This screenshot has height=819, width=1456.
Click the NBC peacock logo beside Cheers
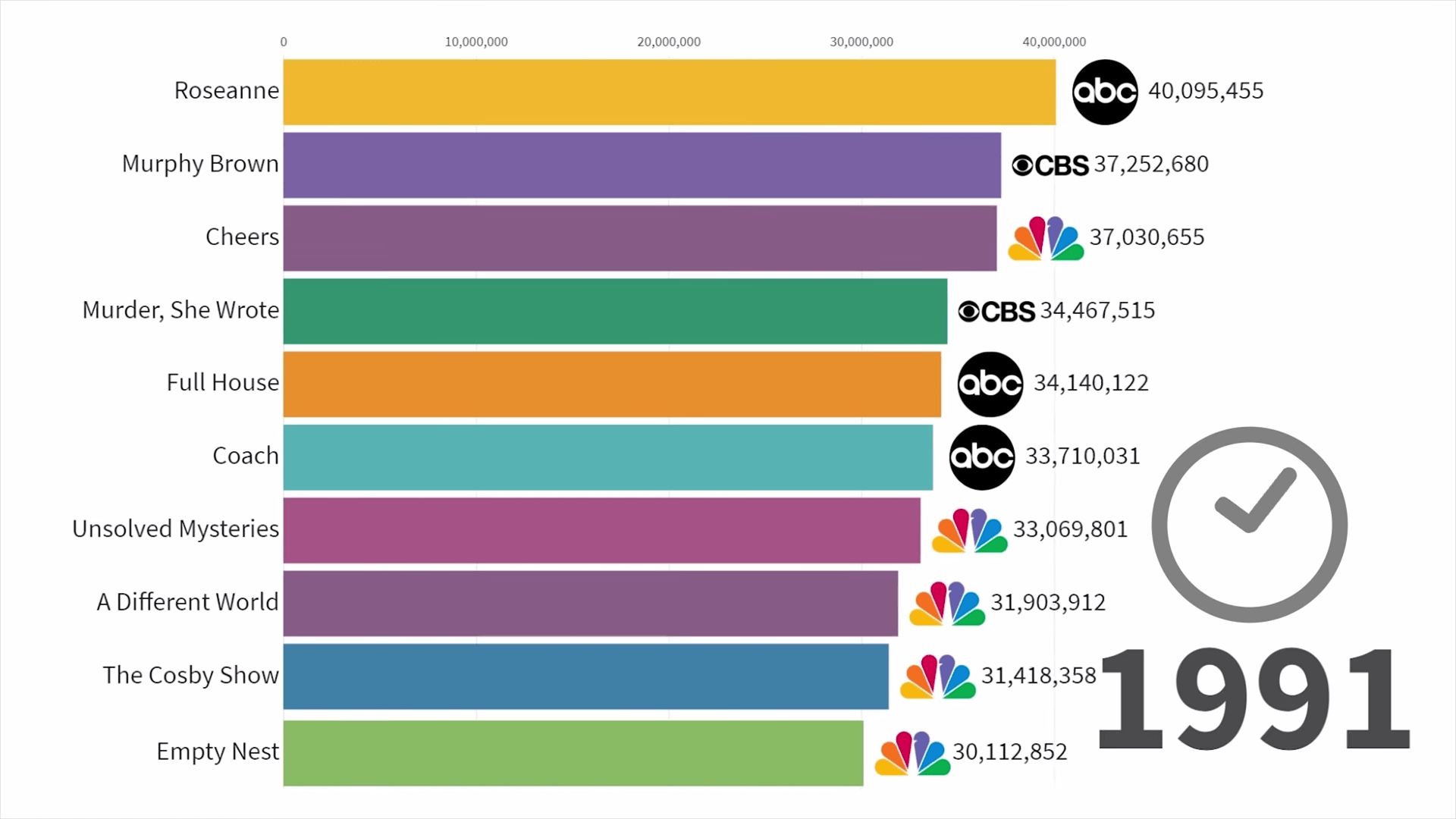[x=1046, y=239]
